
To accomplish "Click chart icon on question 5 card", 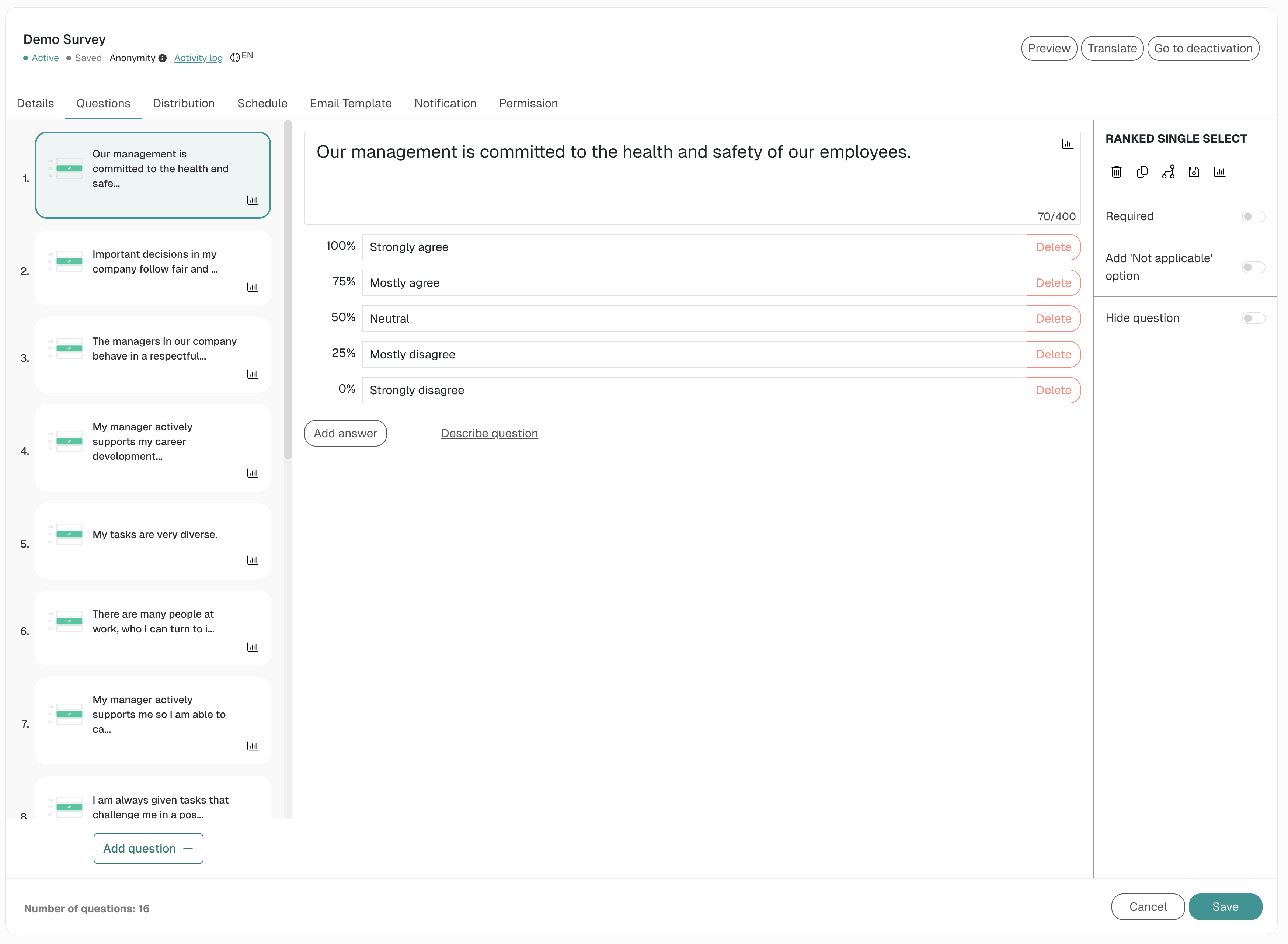I will [252, 560].
